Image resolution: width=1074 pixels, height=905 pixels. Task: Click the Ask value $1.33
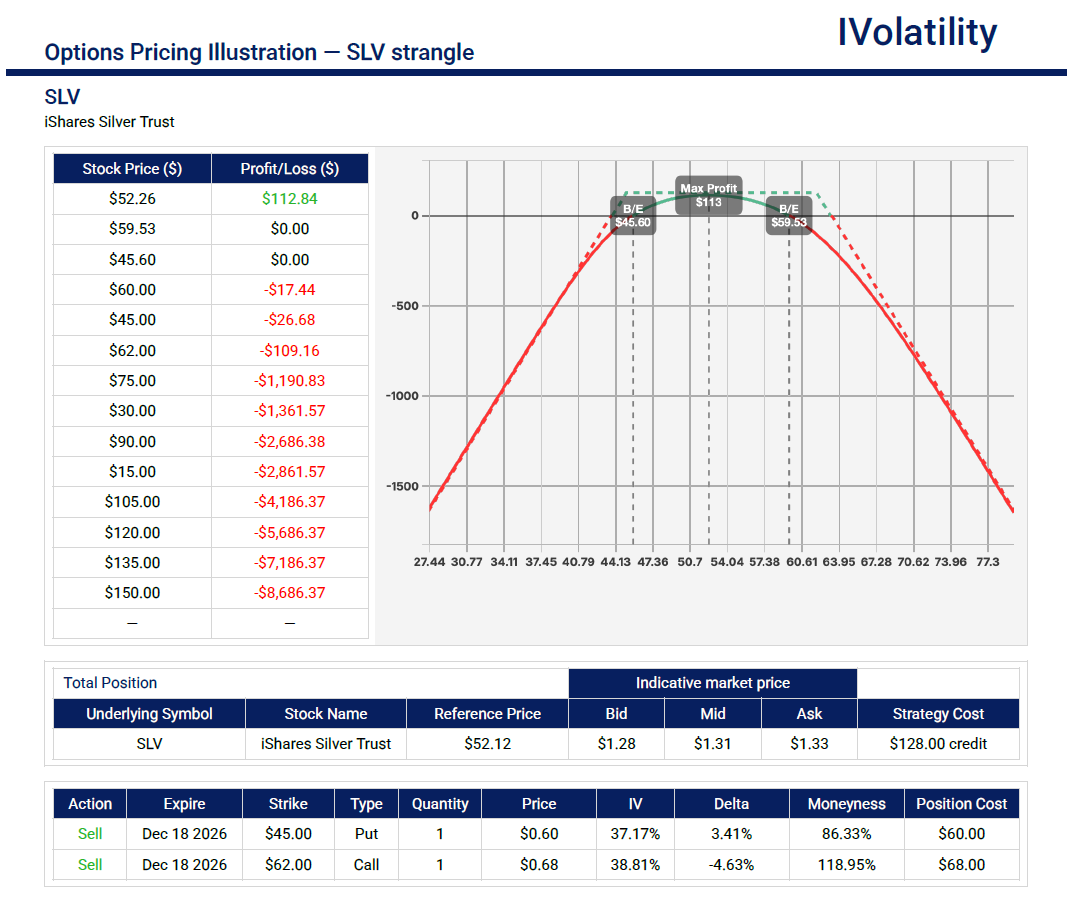[809, 744]
